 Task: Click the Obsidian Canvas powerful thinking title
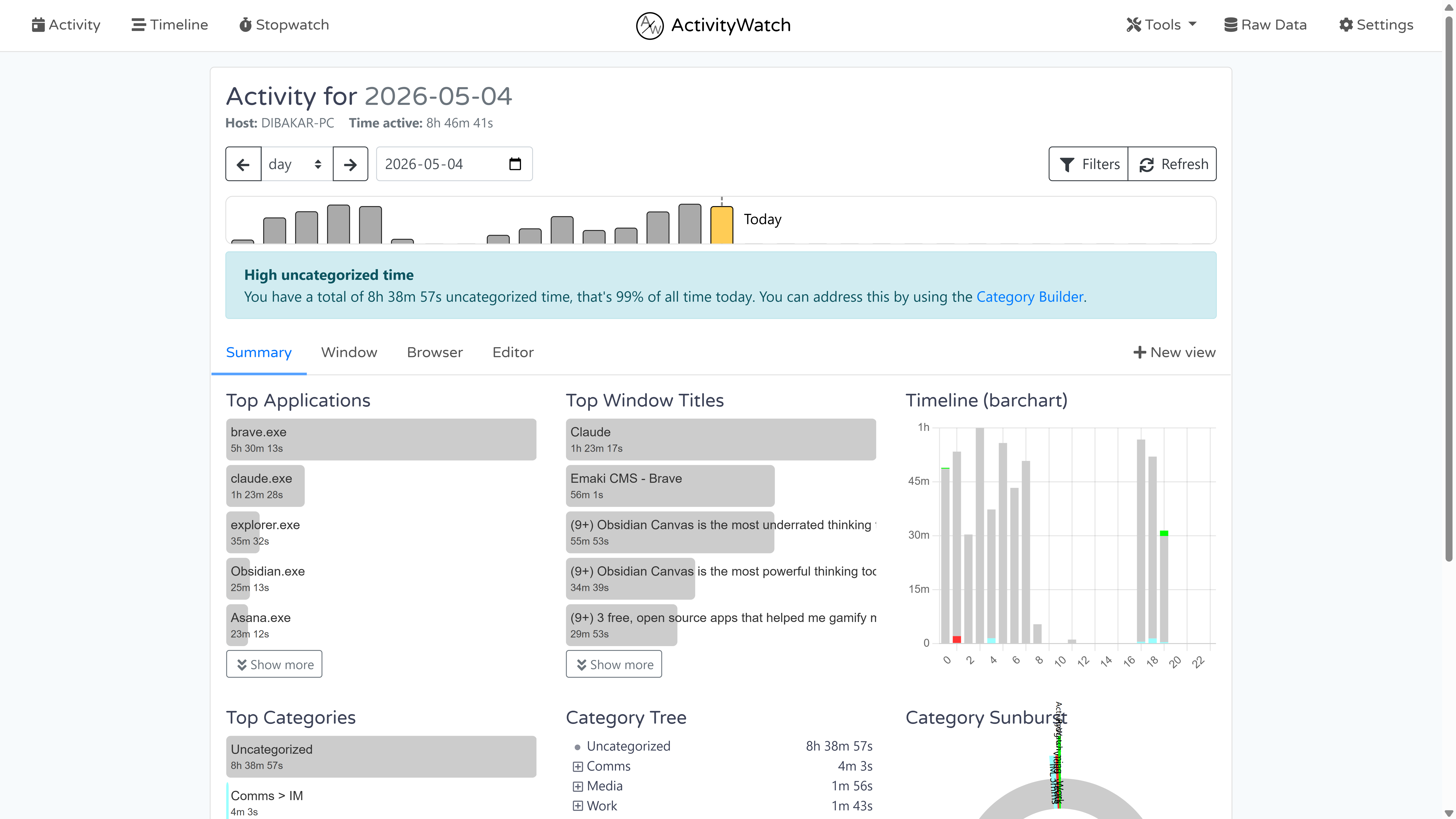tap(721, 579)
